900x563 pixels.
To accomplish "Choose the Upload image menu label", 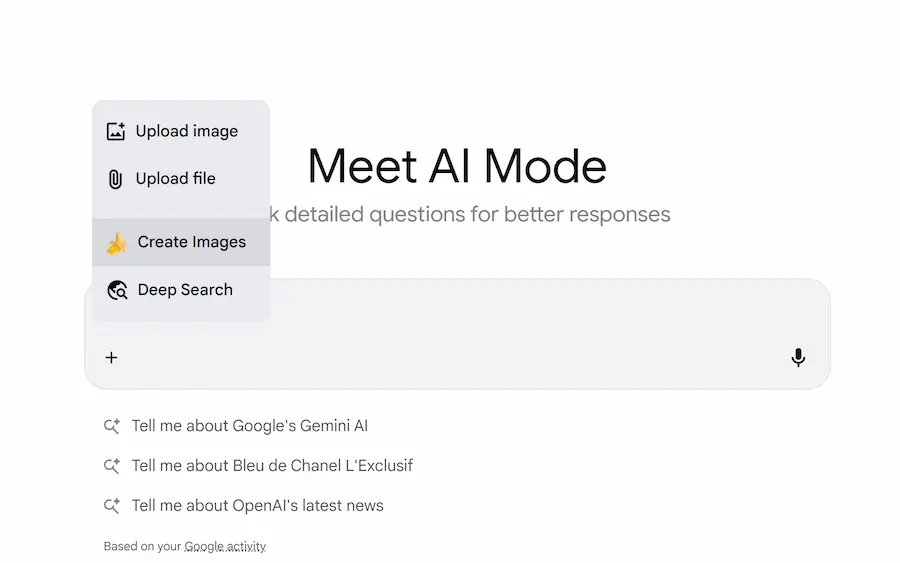I will pyautogui.click(x=187, y=131).
